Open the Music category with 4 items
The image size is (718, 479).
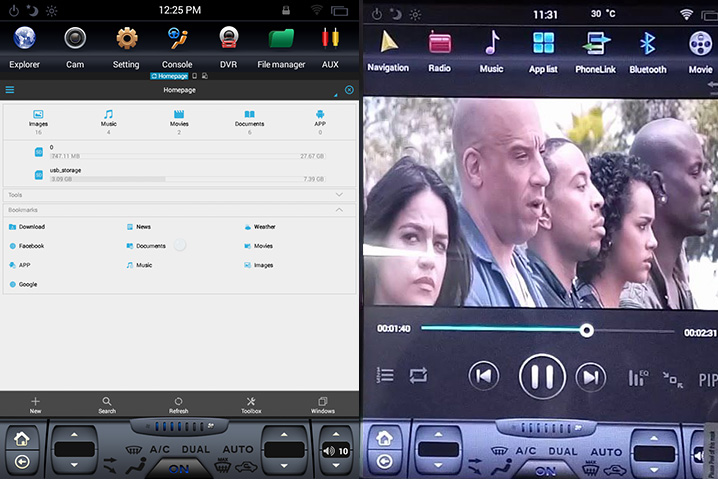(109, 122)
